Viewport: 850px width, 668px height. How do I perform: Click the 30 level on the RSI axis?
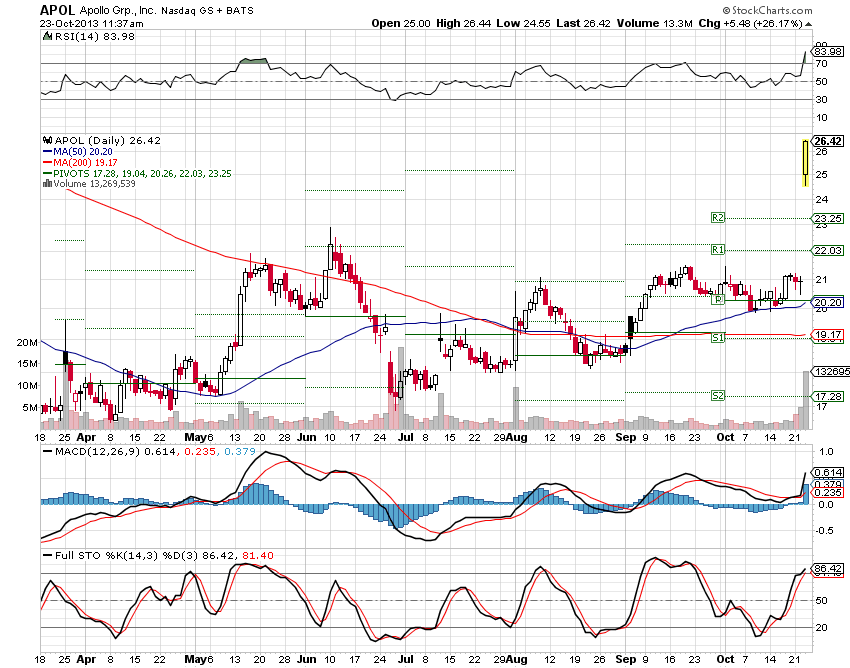tap(821, 99)
